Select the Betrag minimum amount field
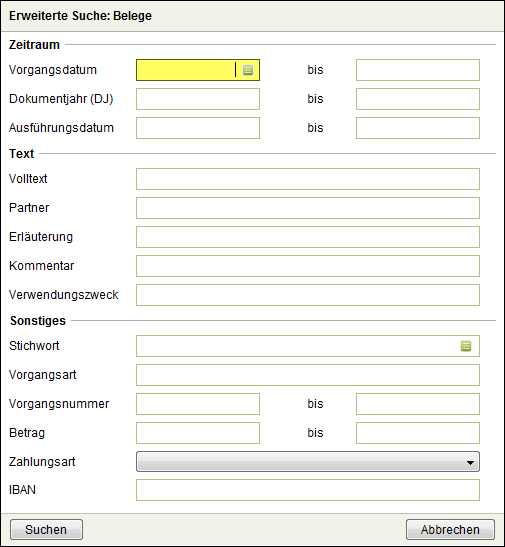 point(198,433)
